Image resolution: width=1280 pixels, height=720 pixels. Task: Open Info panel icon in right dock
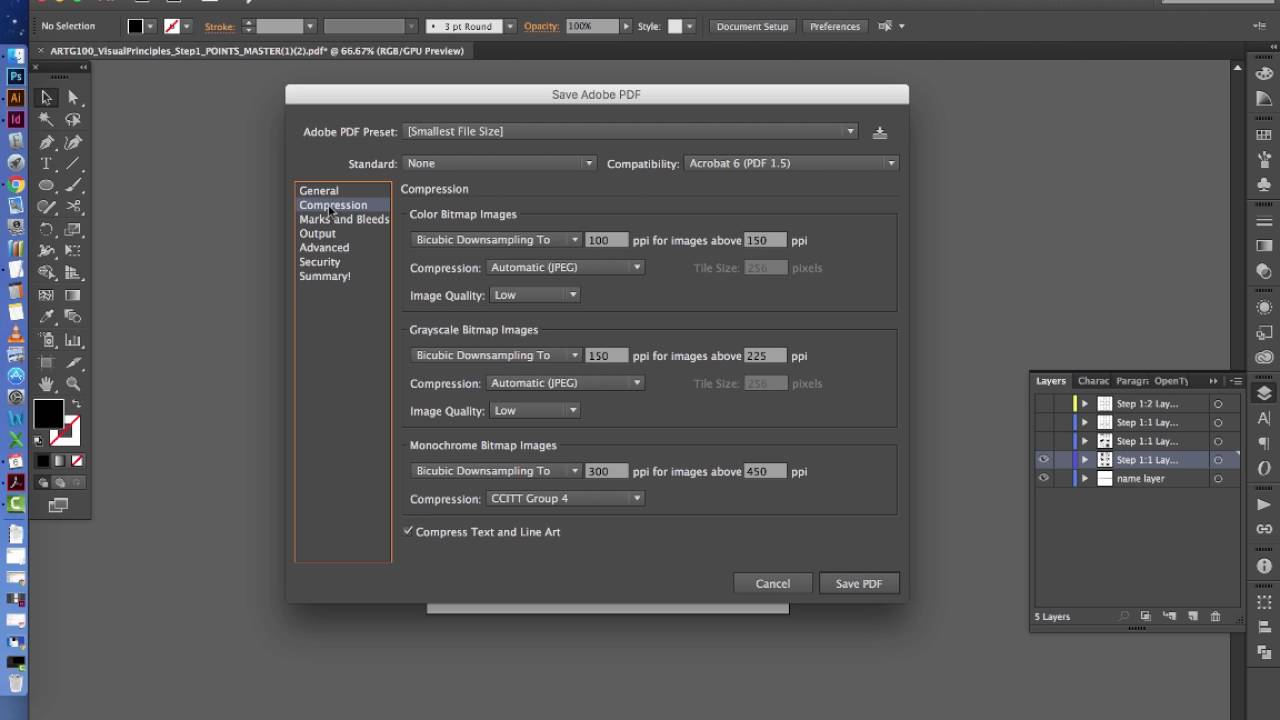[x=1264, y=566]
